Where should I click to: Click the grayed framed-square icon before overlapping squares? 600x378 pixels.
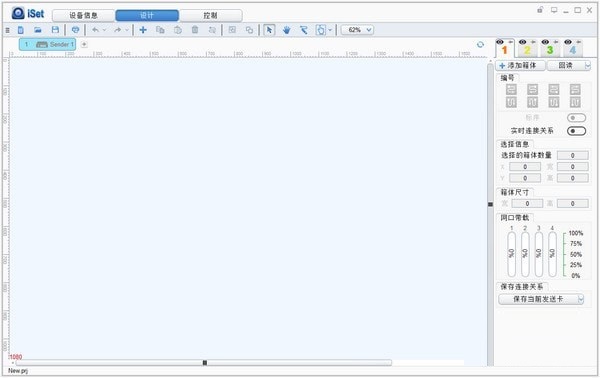pos(232,30)
